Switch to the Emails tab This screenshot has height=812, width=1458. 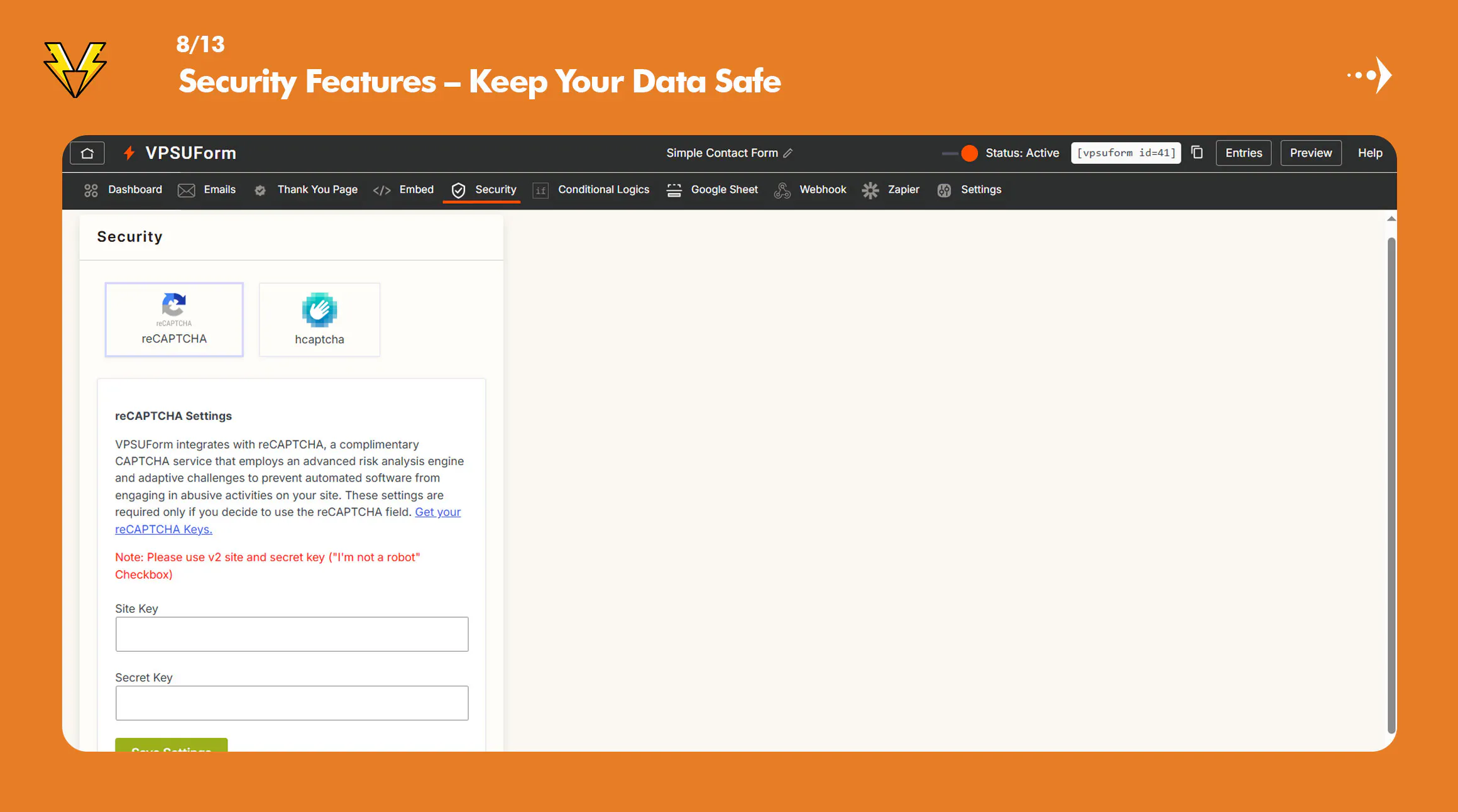click(x=219, y=190)
